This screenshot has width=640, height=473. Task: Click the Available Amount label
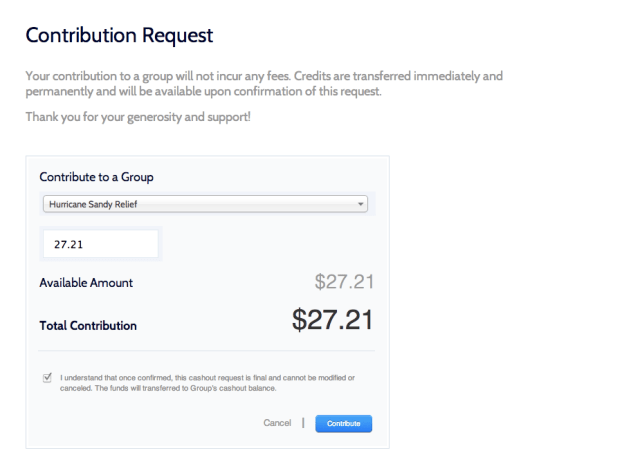[x=86, y=283]
